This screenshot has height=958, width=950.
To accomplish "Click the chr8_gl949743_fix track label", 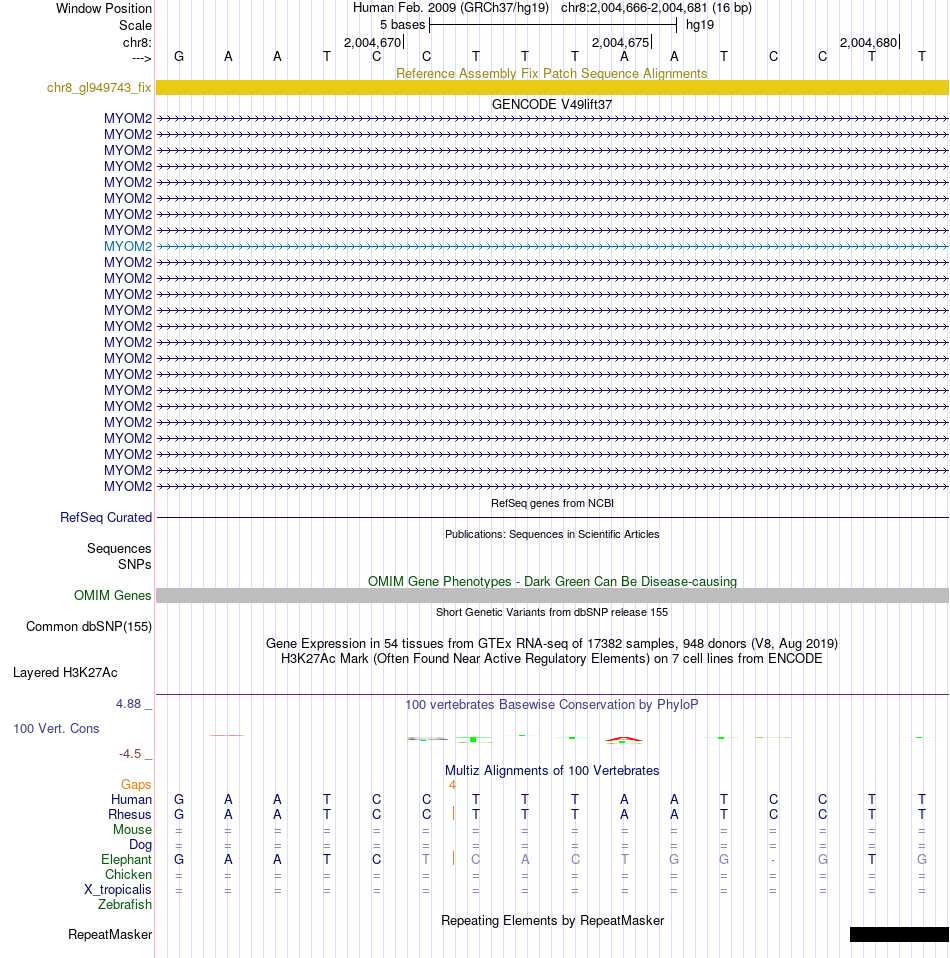I will click(99, 87).
